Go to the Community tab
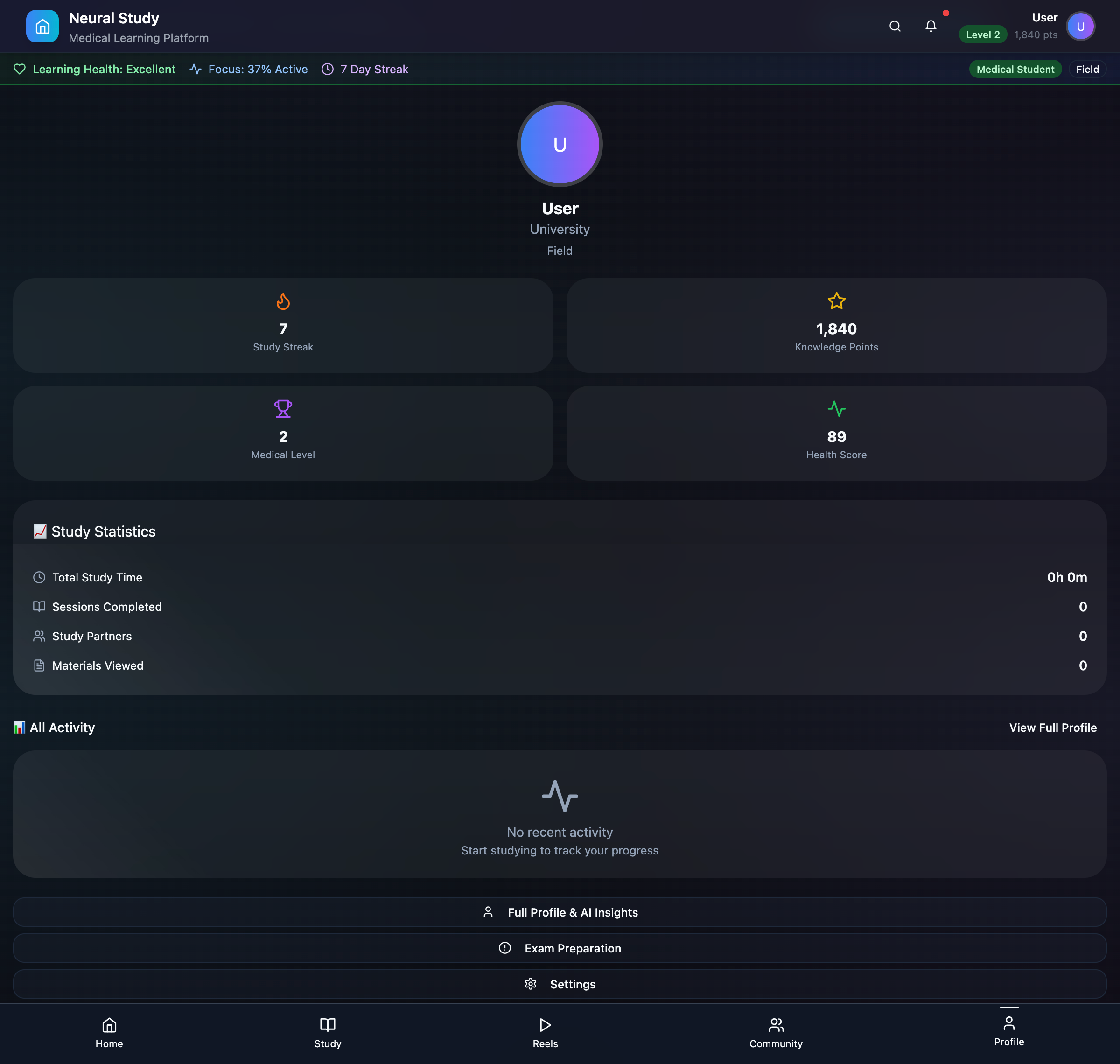Viewport: 1120px width, 1064px height. point(775,1033)
